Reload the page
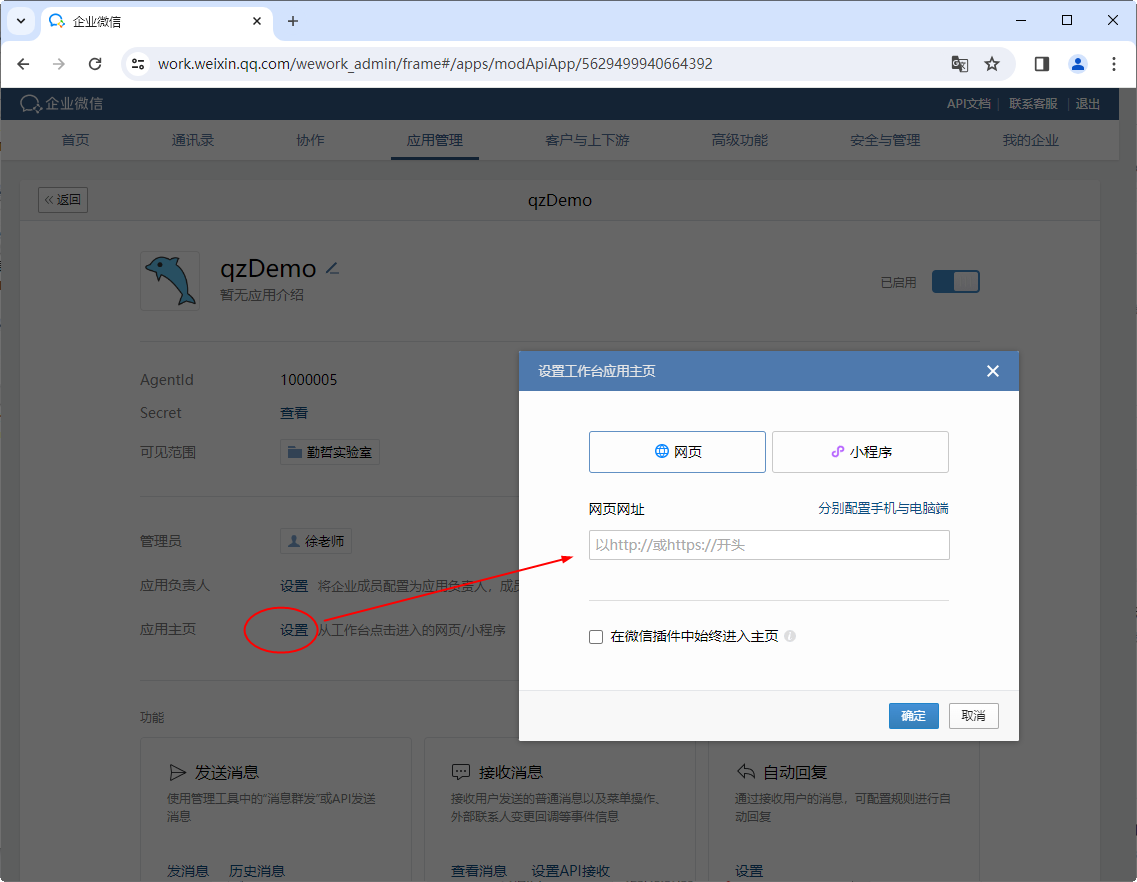This screenshot has height=882, width=1137. coord(95,64)
